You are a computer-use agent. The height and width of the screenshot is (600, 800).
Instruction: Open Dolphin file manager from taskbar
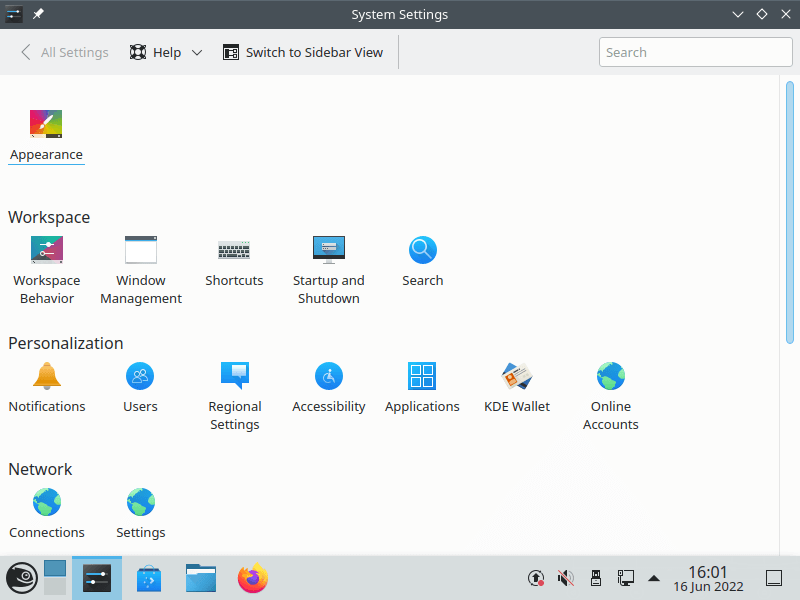[x=201, y=578]
